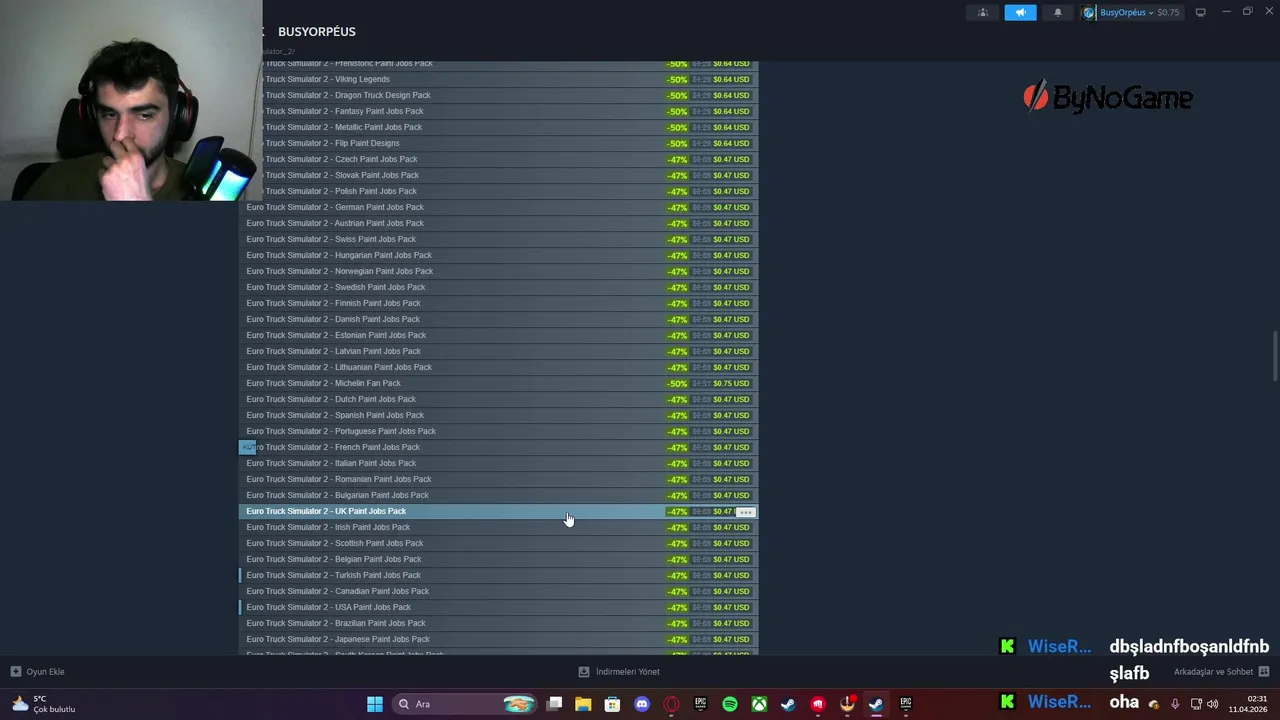Viewport: 1280px width, 720px height.
Task: Open File Explorer from the taskbar
Action: 583,704
